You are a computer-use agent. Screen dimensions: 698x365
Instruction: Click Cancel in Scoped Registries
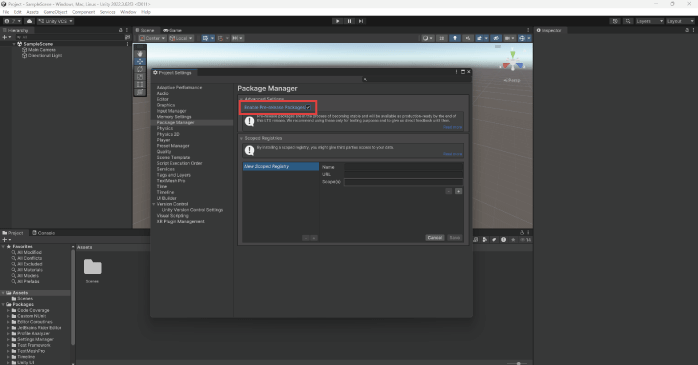click(434, 238)
